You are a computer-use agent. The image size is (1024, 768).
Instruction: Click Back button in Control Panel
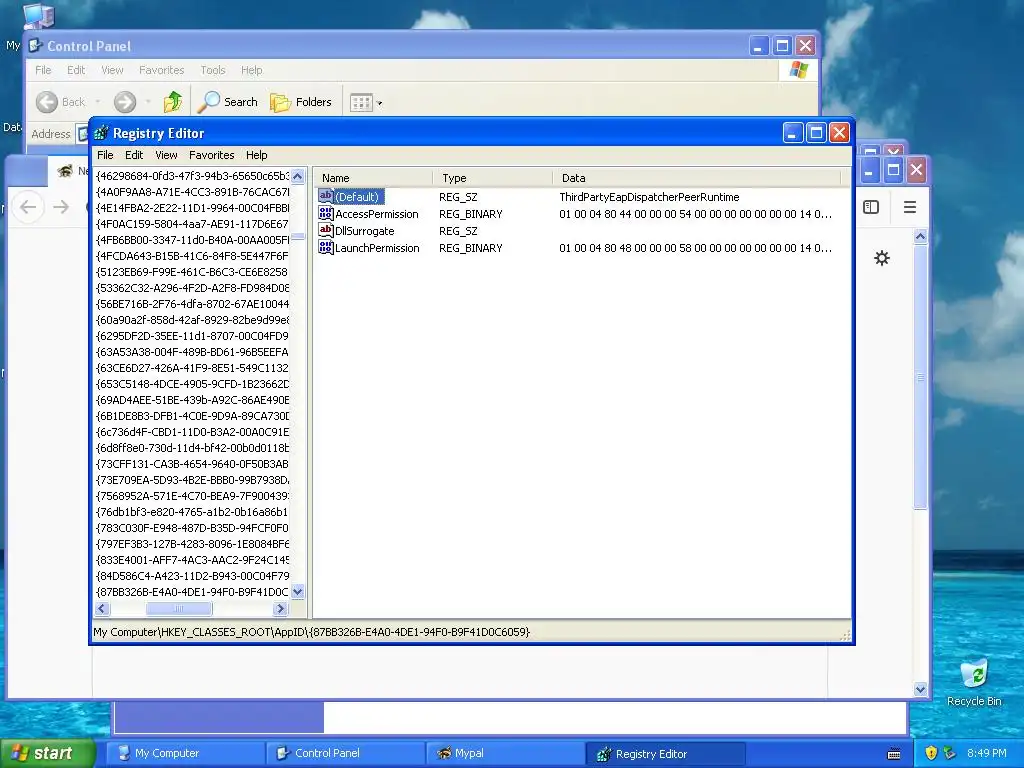click(61, 102)
